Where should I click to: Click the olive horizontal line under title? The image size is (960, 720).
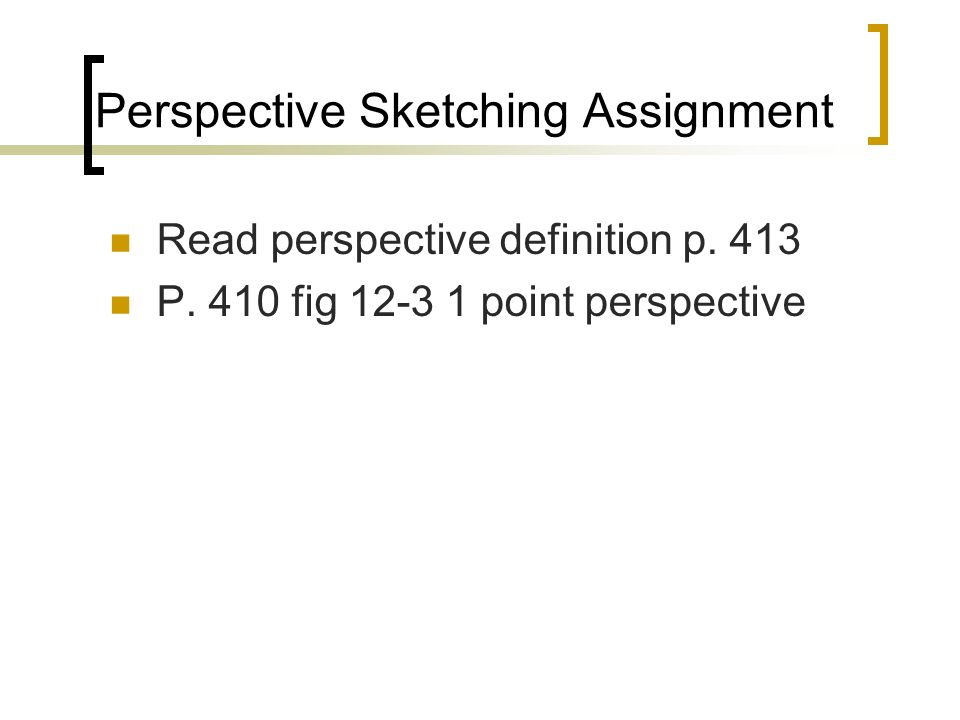click(x=429, y=150)
